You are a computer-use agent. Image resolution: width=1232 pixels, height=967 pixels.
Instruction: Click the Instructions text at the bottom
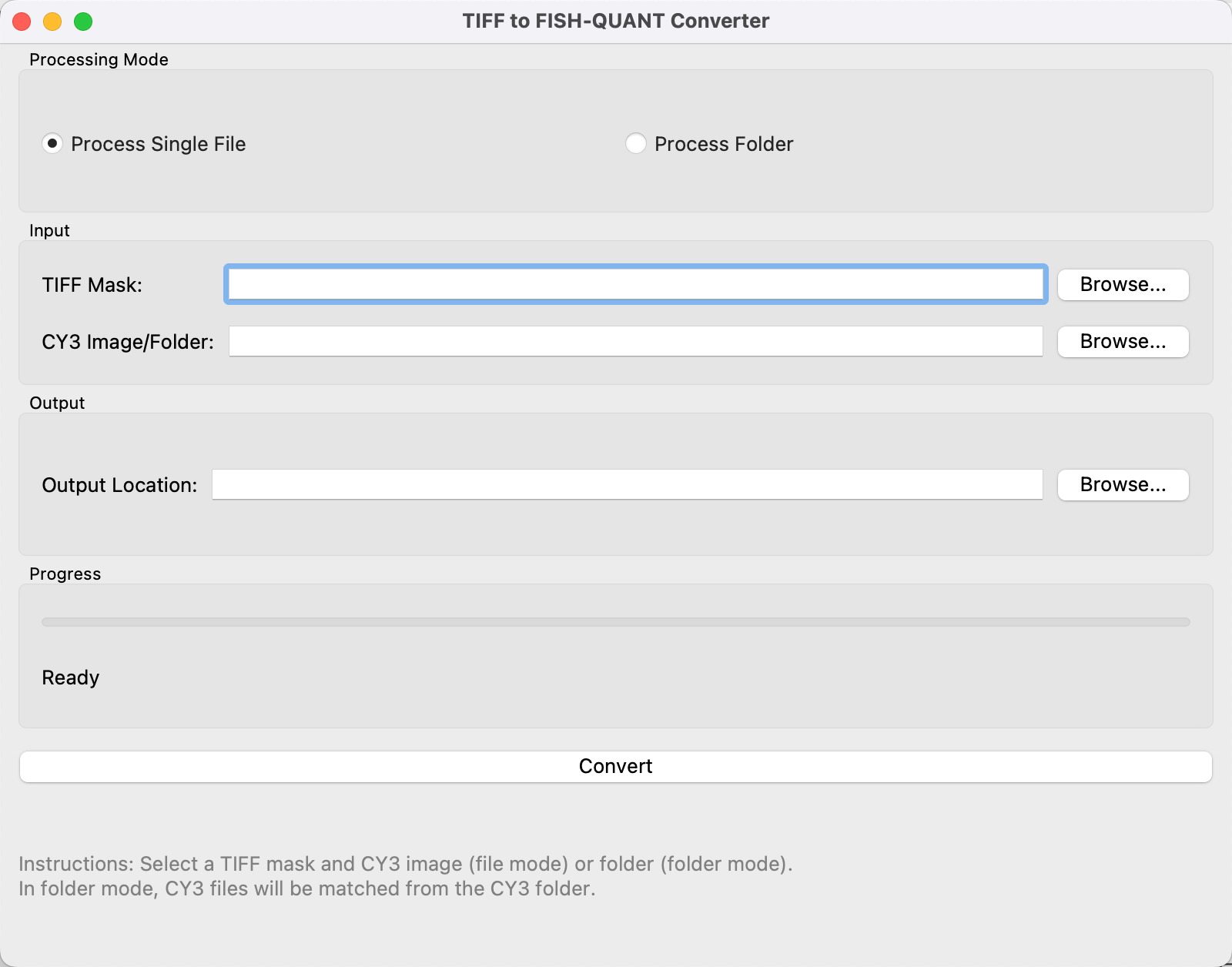406,876
